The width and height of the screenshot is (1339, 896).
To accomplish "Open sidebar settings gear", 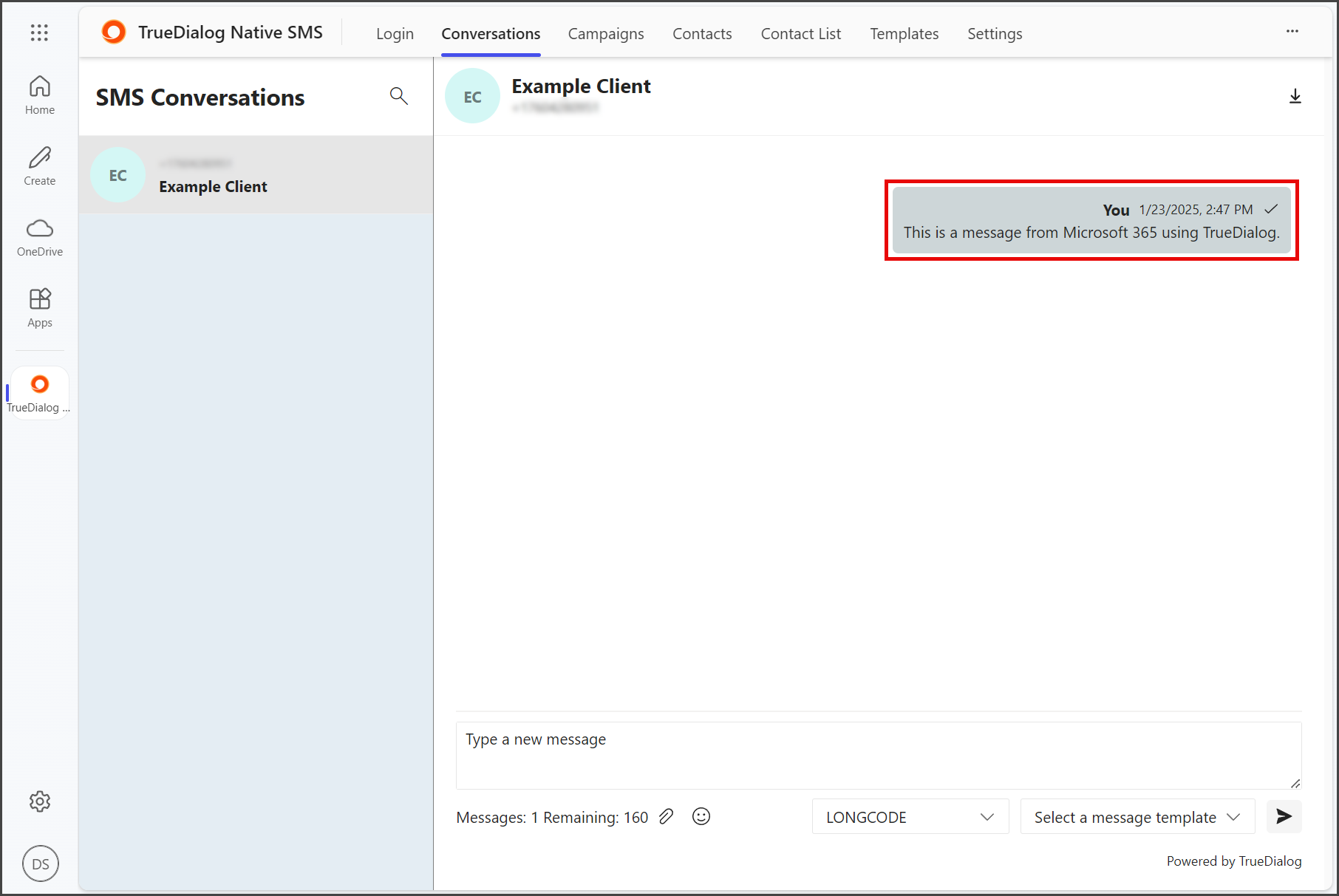I will [40, 801].
